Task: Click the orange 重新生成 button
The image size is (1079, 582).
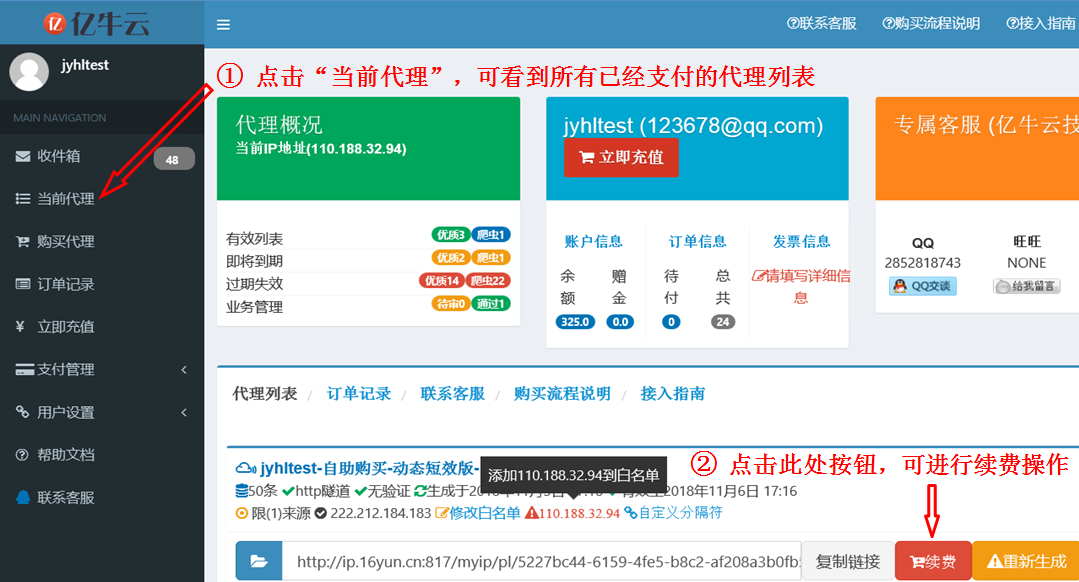Action: [x=1026, y=561]
